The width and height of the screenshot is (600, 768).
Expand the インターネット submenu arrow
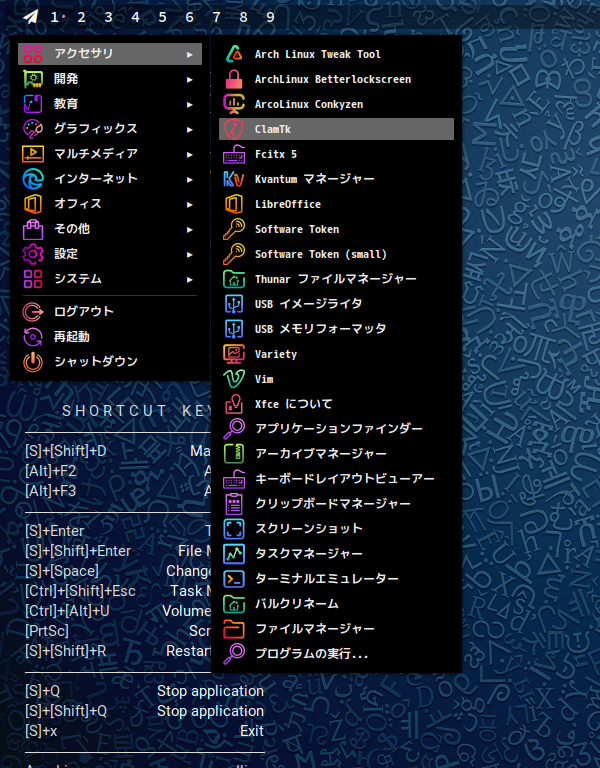point(190,179)
